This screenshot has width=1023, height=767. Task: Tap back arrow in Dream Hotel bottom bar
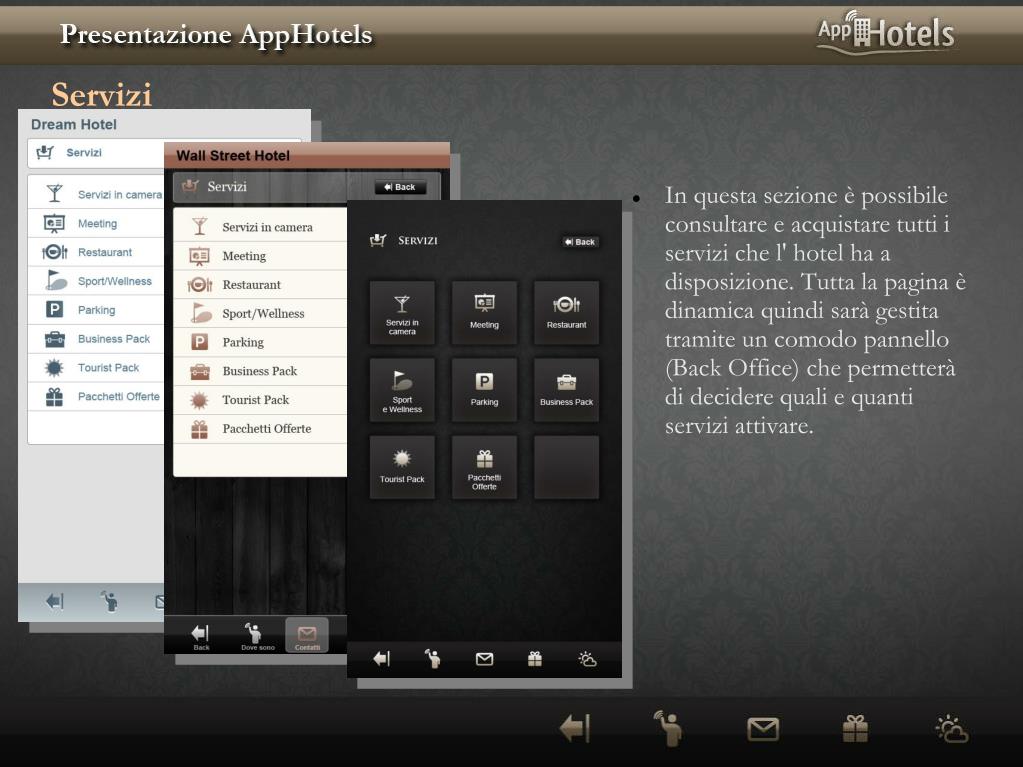click(55, 601)
